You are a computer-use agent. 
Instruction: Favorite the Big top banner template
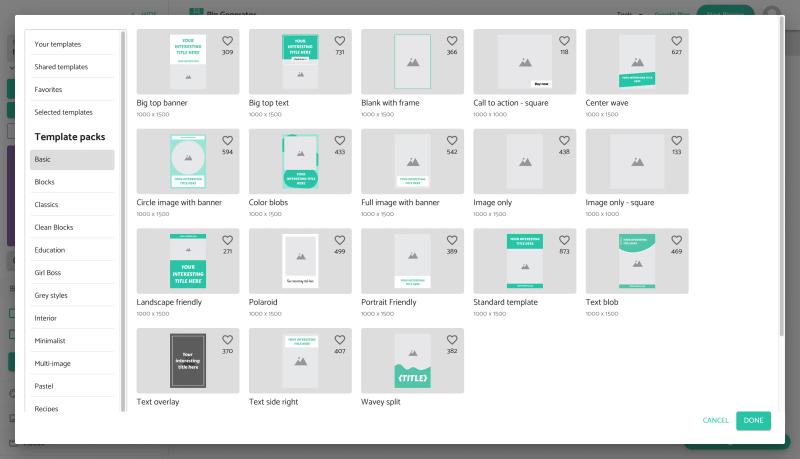(x=228, y=41)
